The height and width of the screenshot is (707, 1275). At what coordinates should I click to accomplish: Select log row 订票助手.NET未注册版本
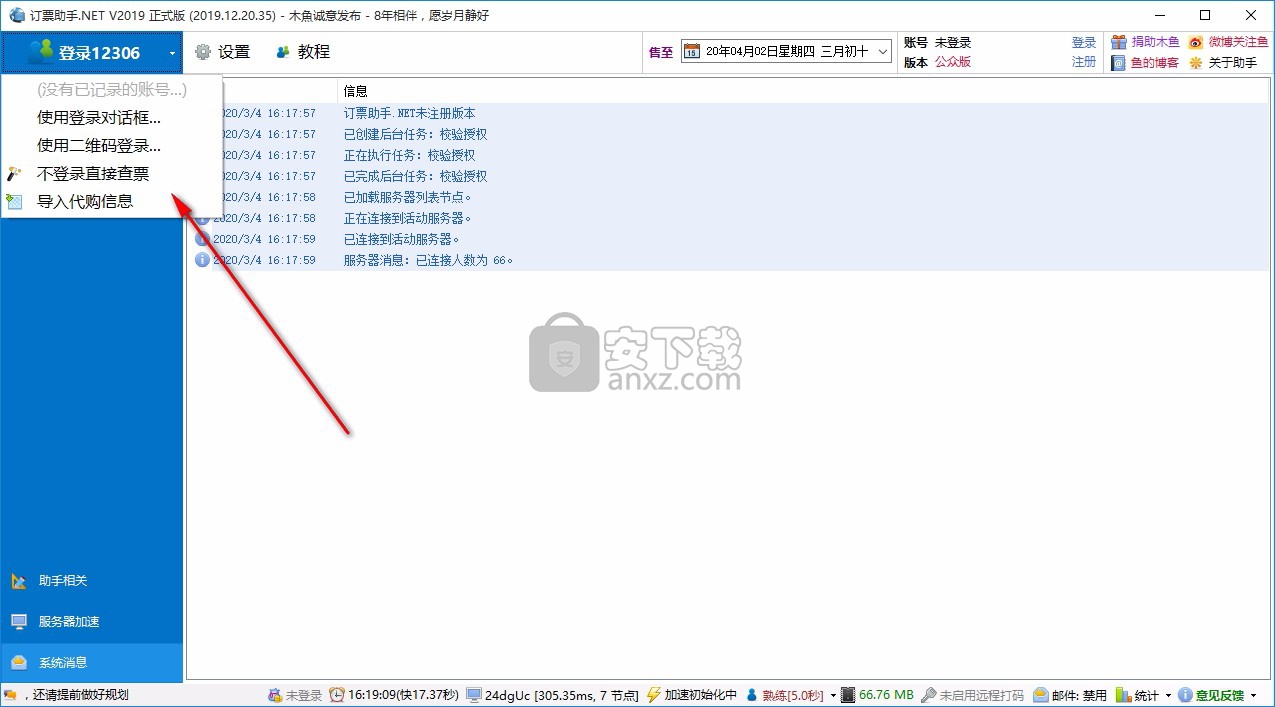pyautogui.click(x=730, y=113)
